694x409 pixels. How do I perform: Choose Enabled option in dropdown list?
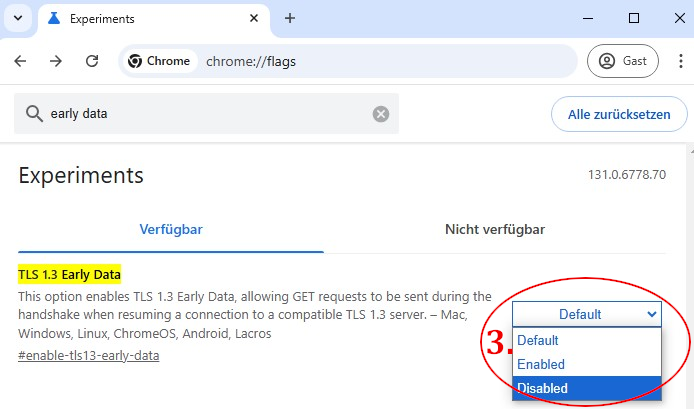[x=587, y=364]
